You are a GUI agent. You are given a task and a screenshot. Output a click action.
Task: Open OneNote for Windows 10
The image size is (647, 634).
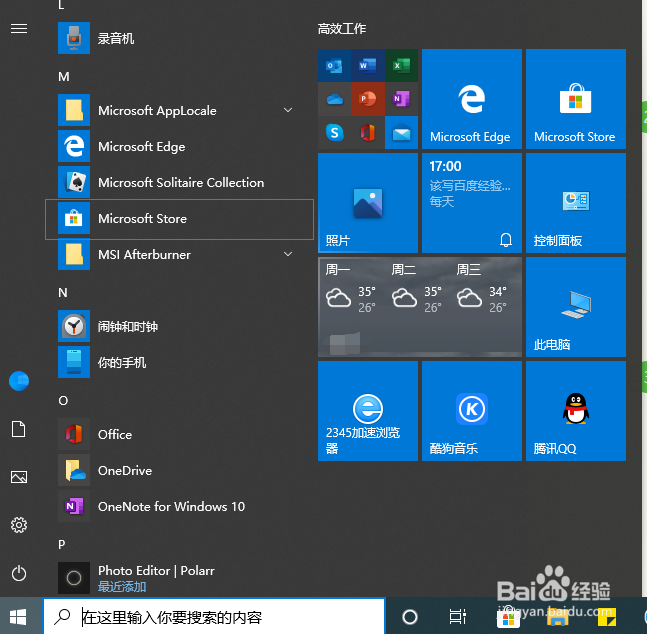[177, 506]
